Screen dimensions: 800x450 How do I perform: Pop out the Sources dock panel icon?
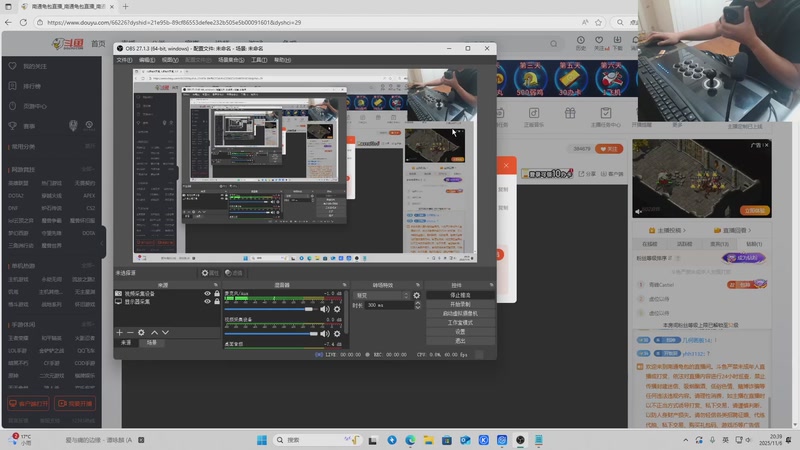coord(216,285)
